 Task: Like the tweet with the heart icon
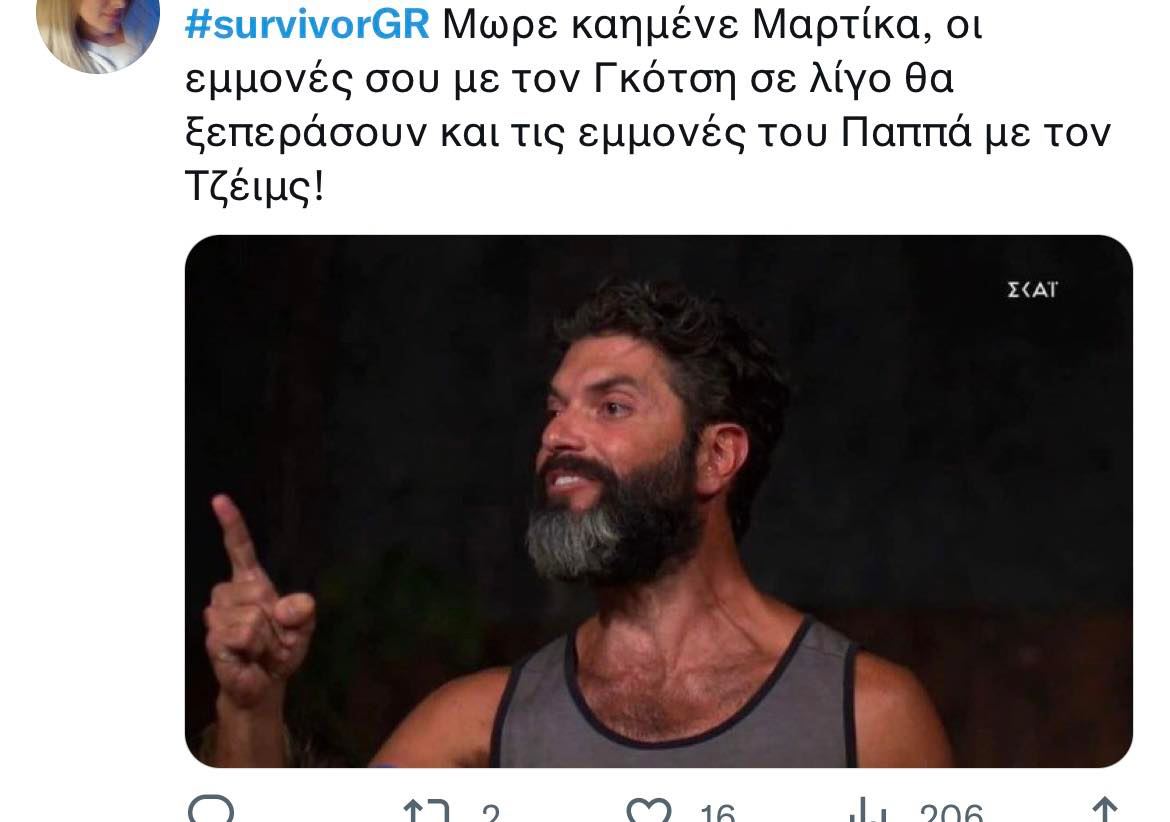[648, 811]
